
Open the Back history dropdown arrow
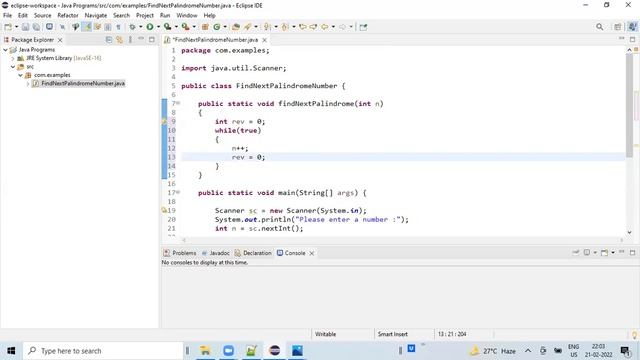[333, 27]
